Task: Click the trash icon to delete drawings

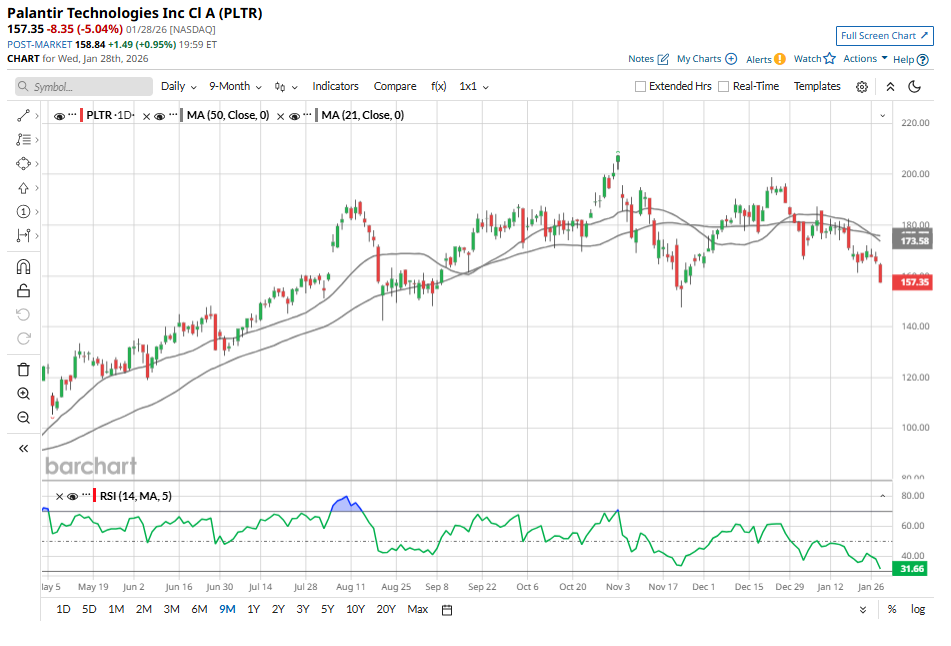Action: pyautogui.click(x=23, y=370)
